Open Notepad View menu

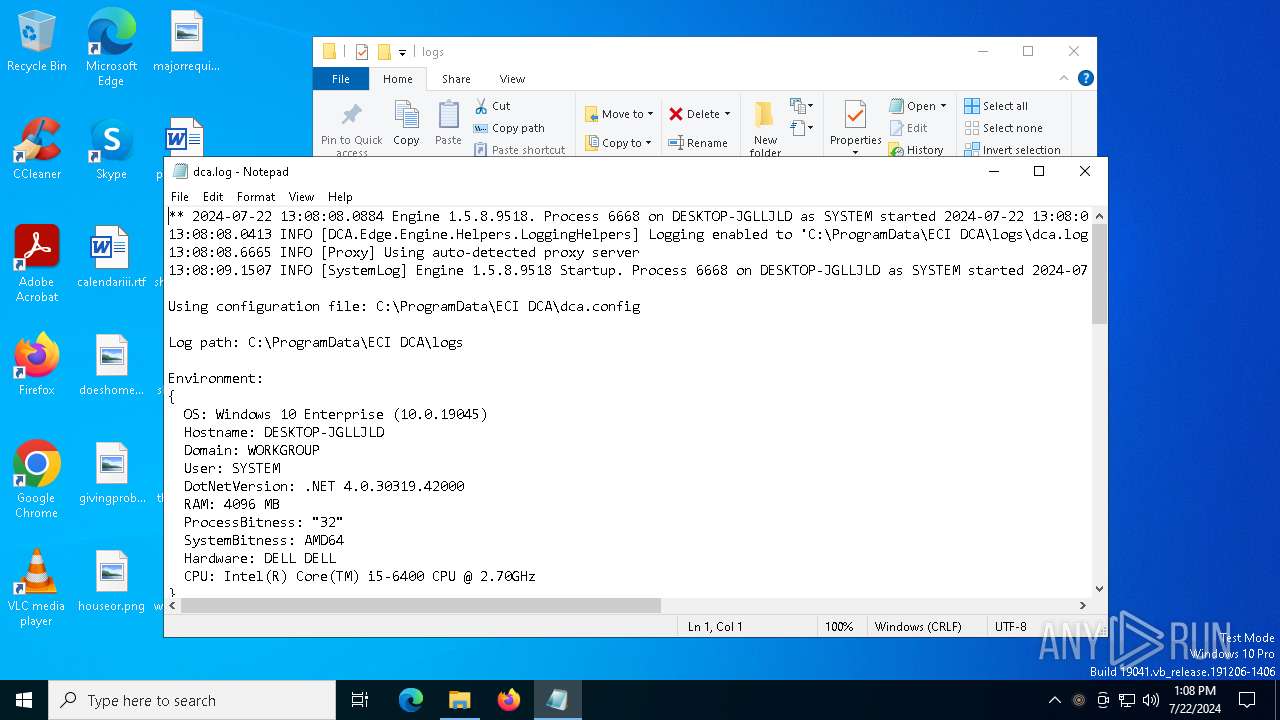coord(301,197)
